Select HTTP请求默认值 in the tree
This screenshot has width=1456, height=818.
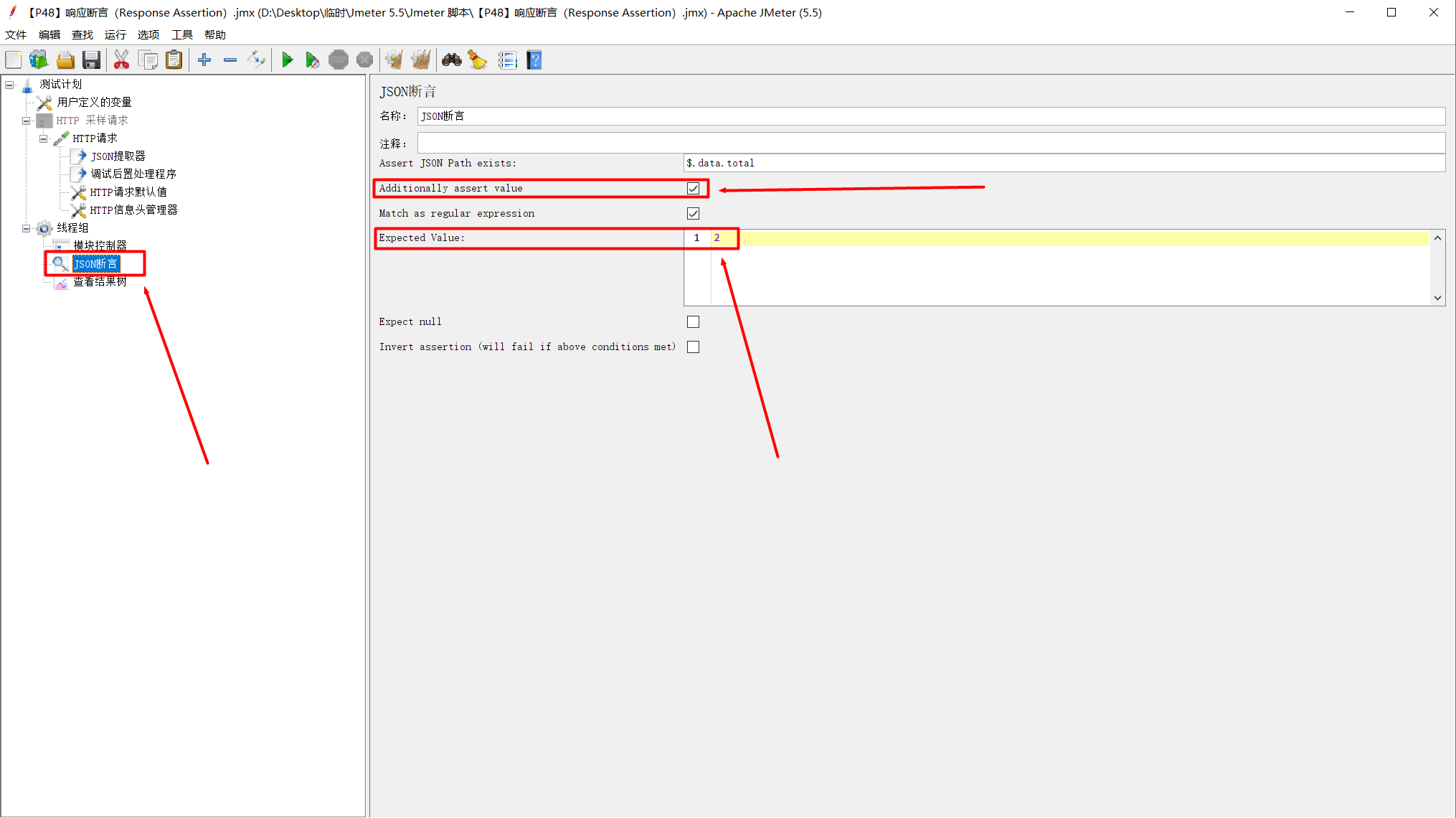(x=128, y=192)
